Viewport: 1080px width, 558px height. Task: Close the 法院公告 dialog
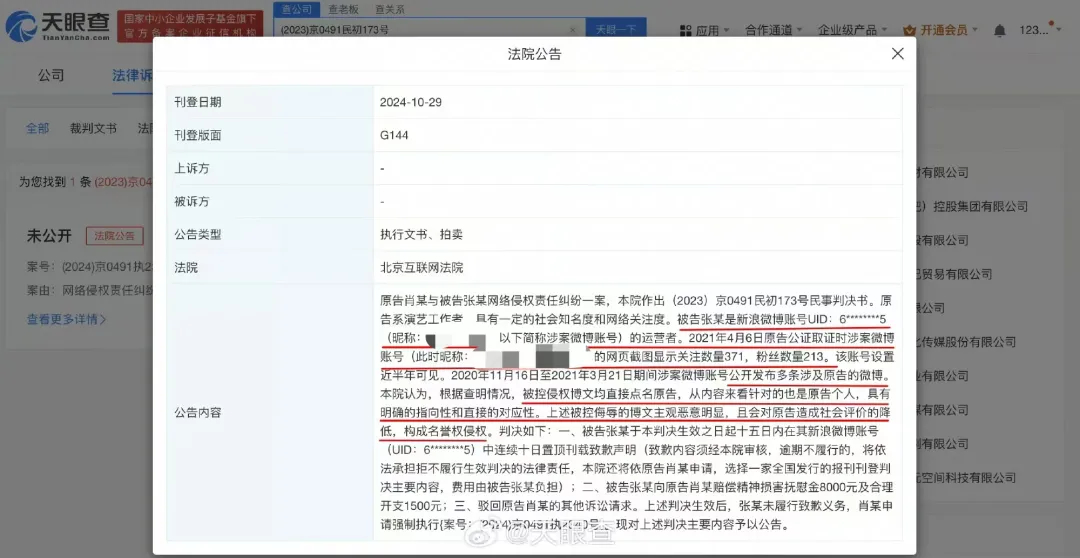pyautogui.click(x=897, y=53)
